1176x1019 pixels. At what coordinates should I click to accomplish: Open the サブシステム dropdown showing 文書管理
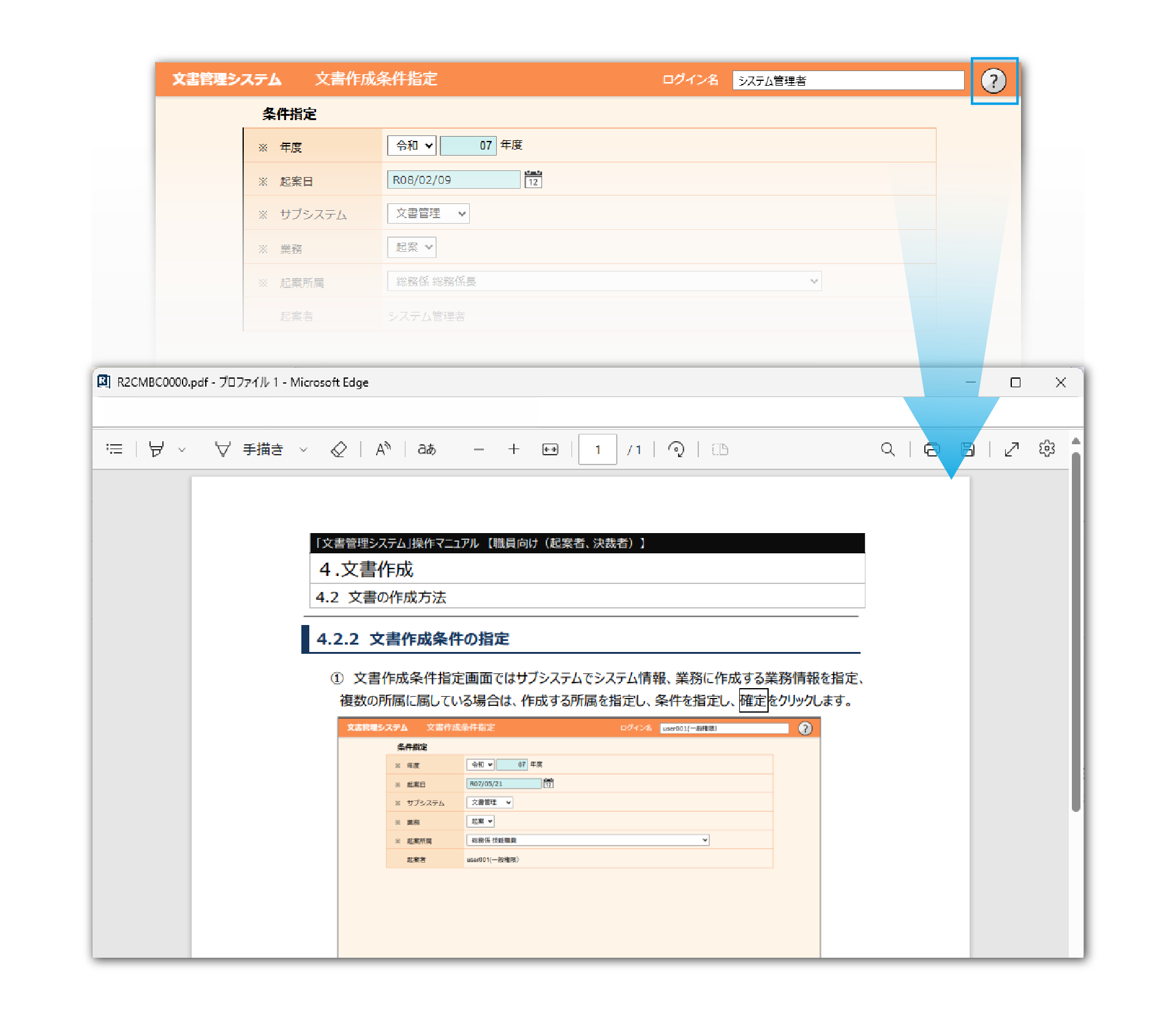coord(428,213)
